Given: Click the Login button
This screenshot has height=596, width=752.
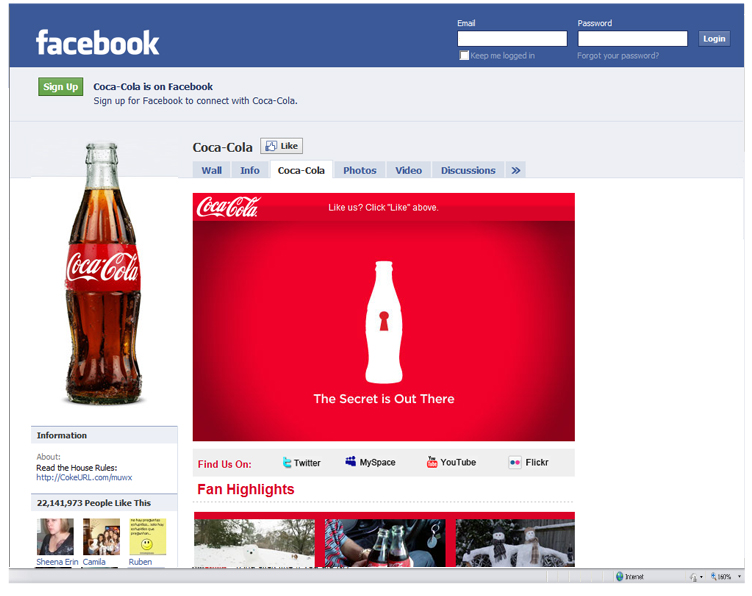Looking at the screenshot, I should point(714,39).
